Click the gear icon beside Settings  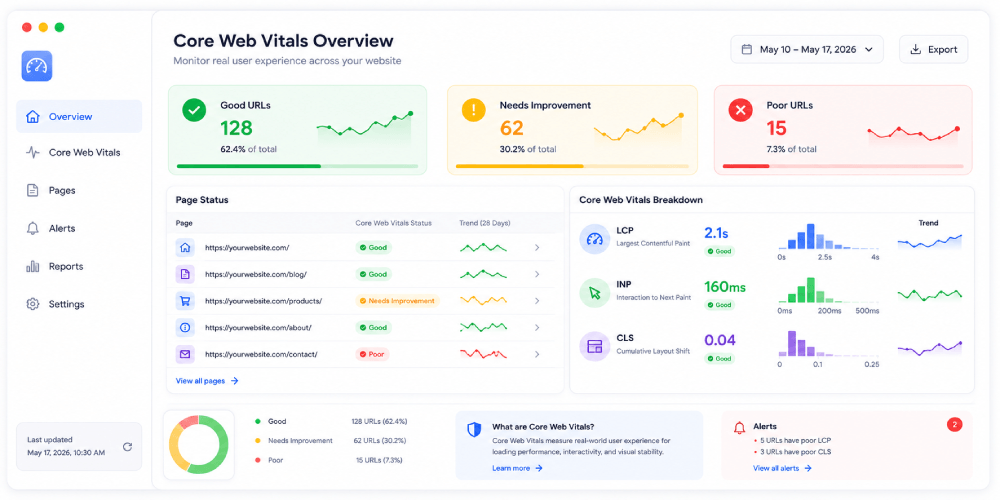[32, 304]
